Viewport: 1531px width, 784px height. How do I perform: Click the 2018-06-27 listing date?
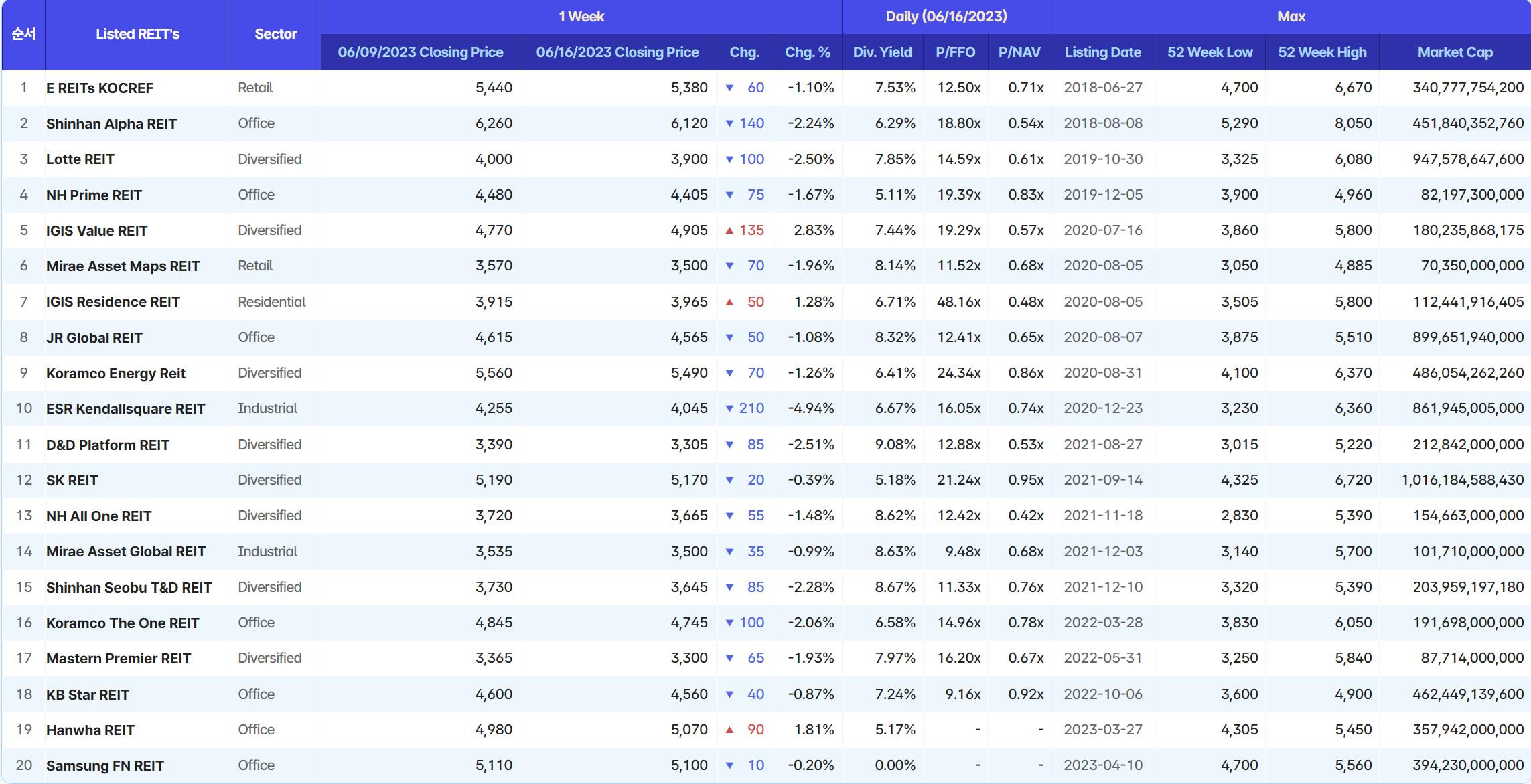1103,88
